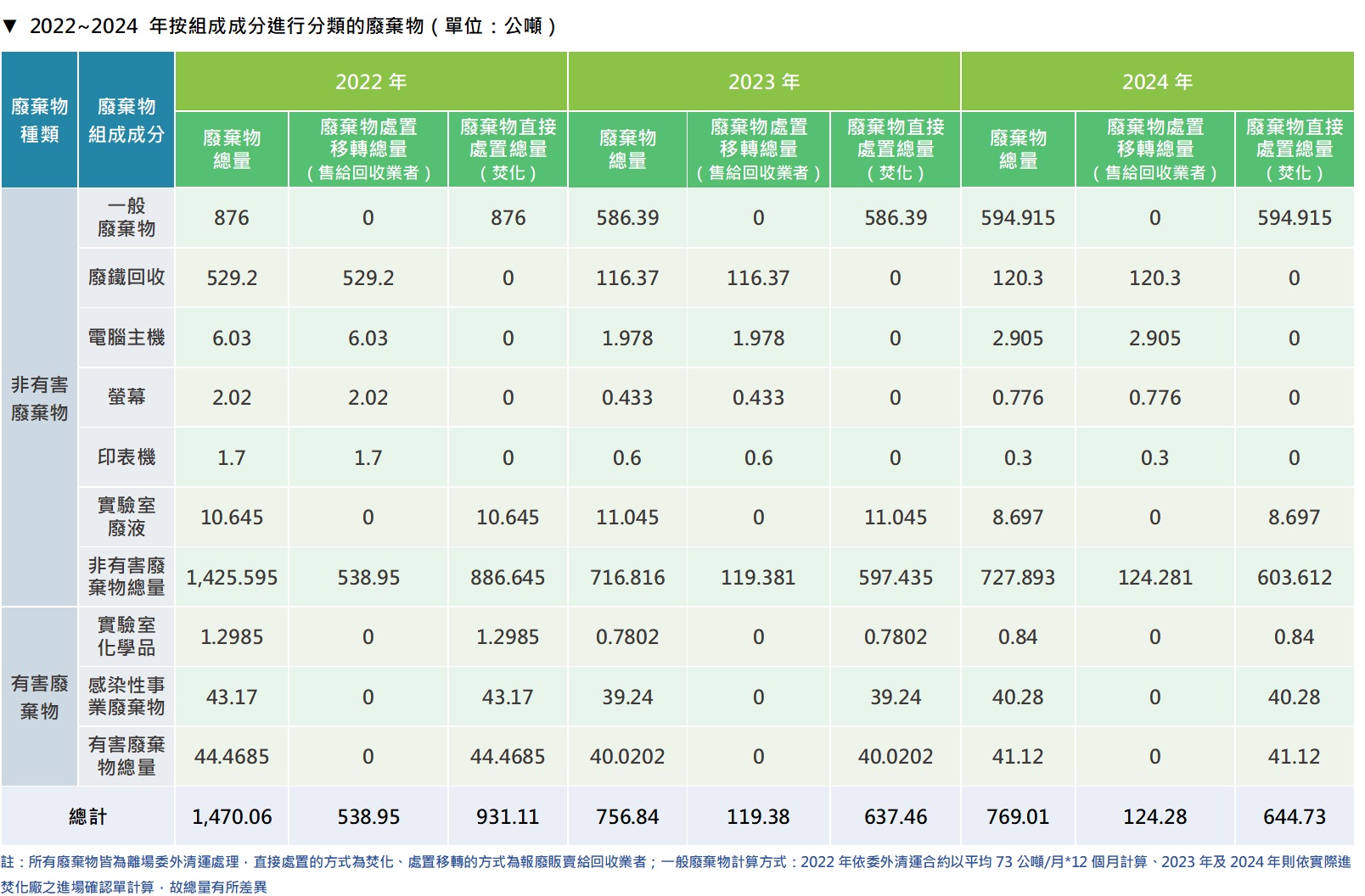Click the 廢棄物種類 header cell

[x=39, y=120]
